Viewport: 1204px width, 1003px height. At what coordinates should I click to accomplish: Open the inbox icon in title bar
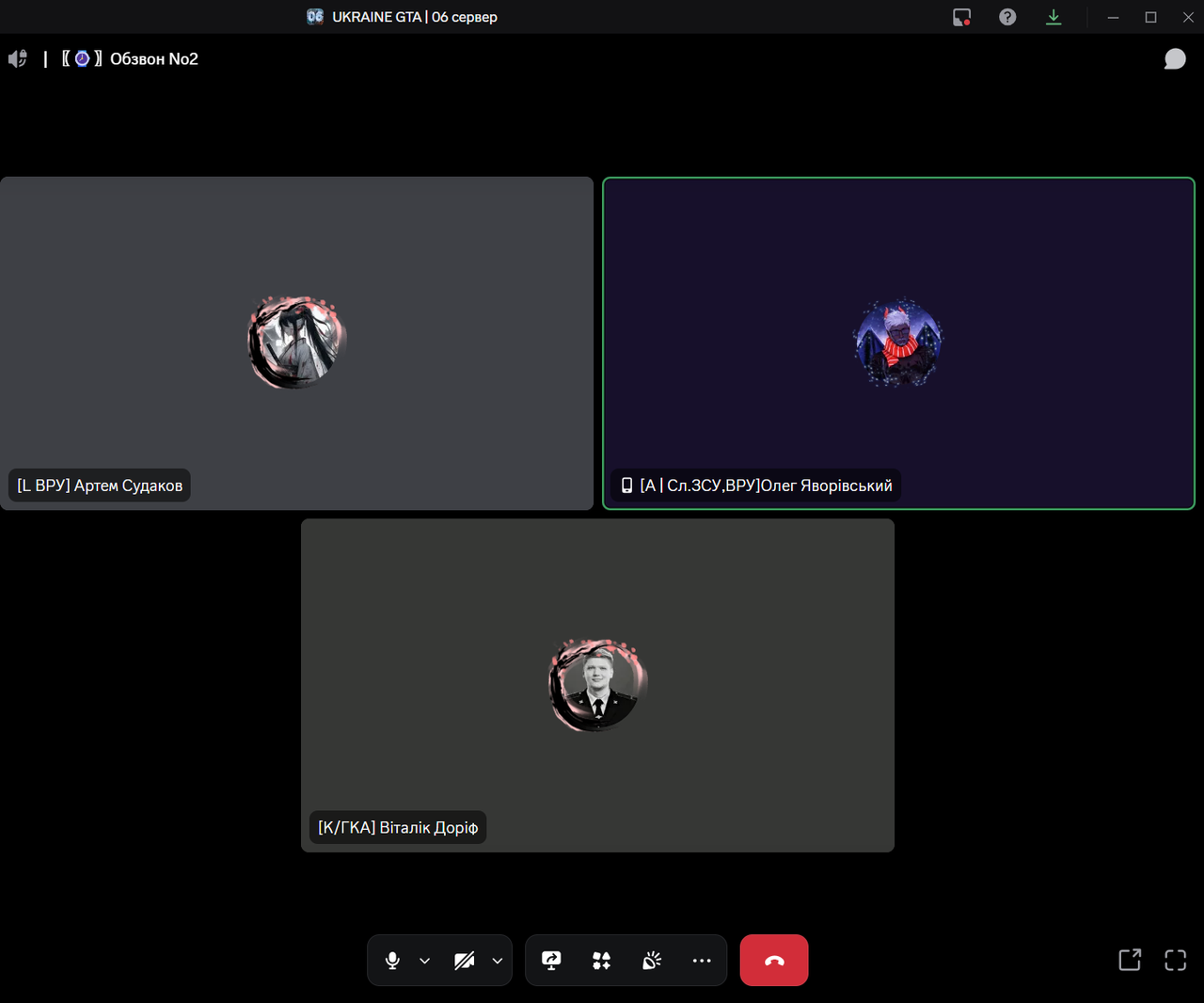pos(961,17)
